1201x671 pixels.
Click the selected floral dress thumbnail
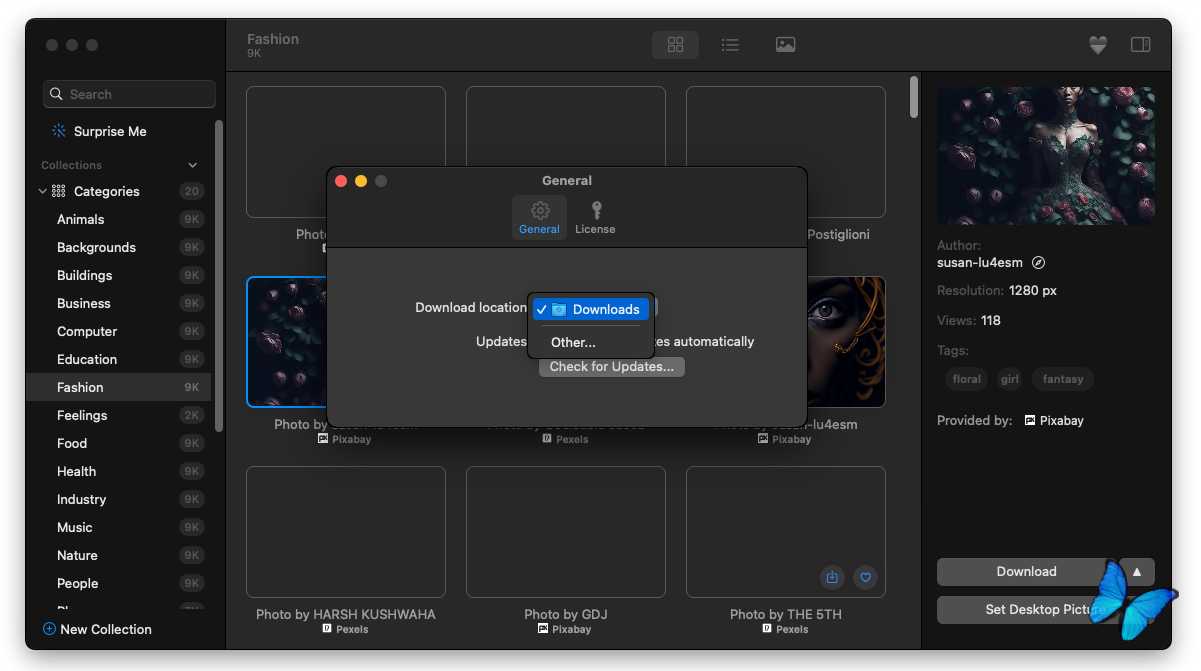click(287, 342)
